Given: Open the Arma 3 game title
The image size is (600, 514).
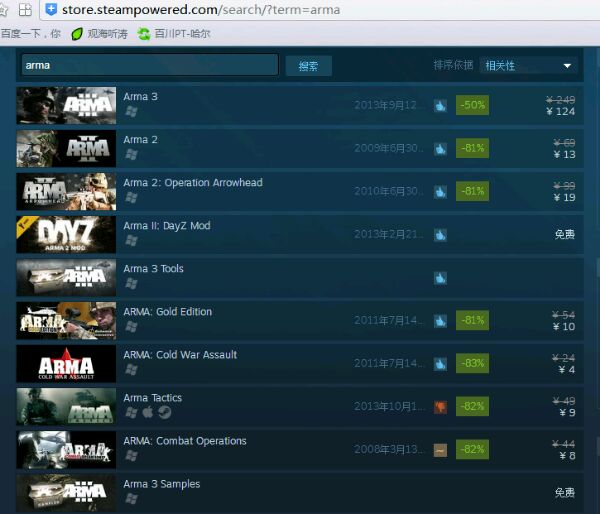Looking at the screenshot, I should pyautogui.click(x=140, y=96).
